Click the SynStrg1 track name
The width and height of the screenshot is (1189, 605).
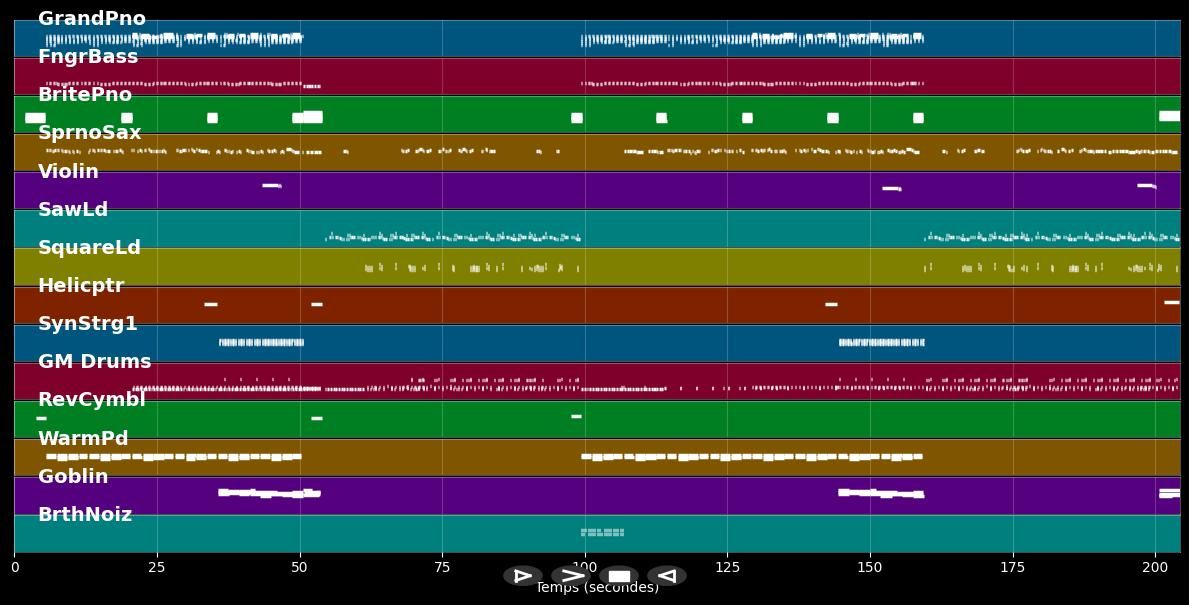[88, 324]
